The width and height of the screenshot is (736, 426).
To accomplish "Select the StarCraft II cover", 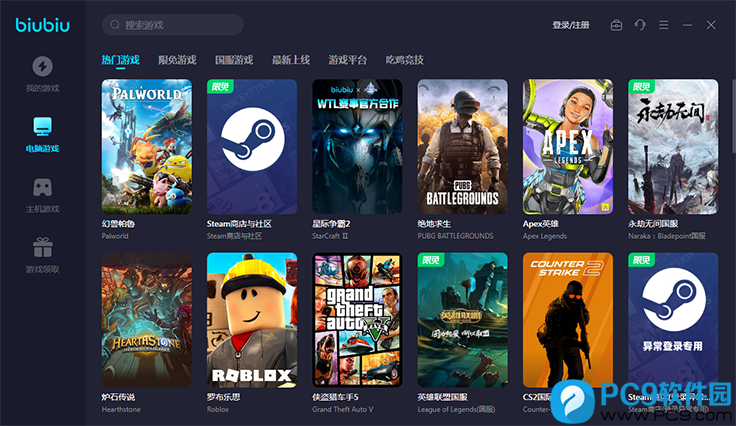I will [357, 146].
